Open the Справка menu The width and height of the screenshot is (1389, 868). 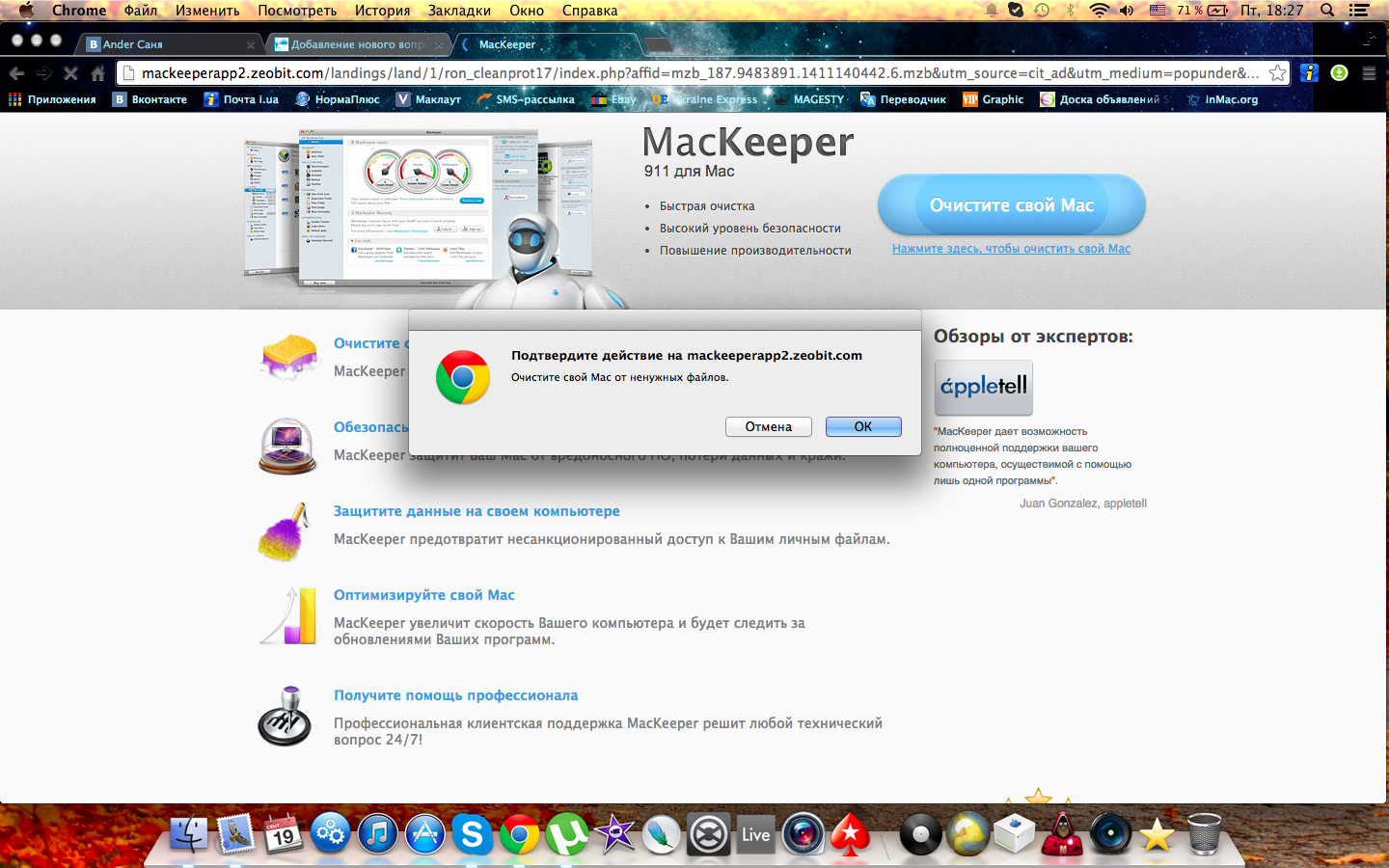coord(589,11)
